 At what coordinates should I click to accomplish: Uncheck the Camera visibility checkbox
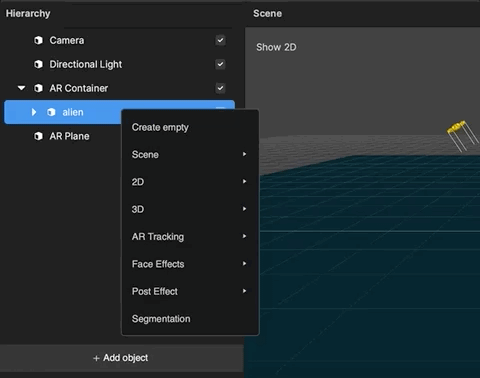pos(220,40)
